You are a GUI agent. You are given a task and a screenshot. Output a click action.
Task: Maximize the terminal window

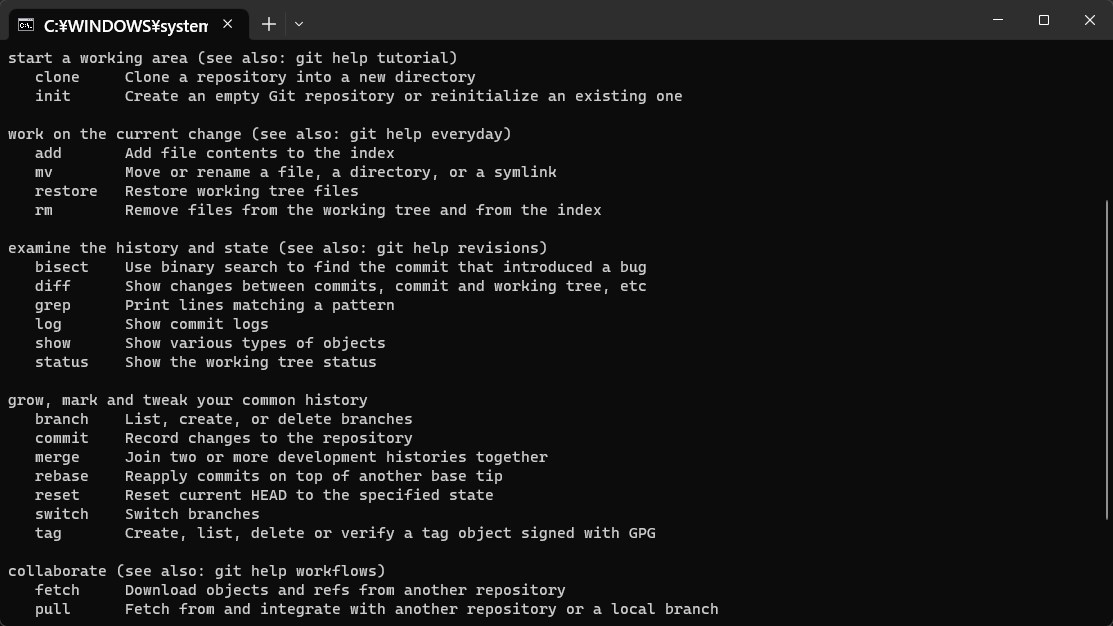click(1043, 20)
